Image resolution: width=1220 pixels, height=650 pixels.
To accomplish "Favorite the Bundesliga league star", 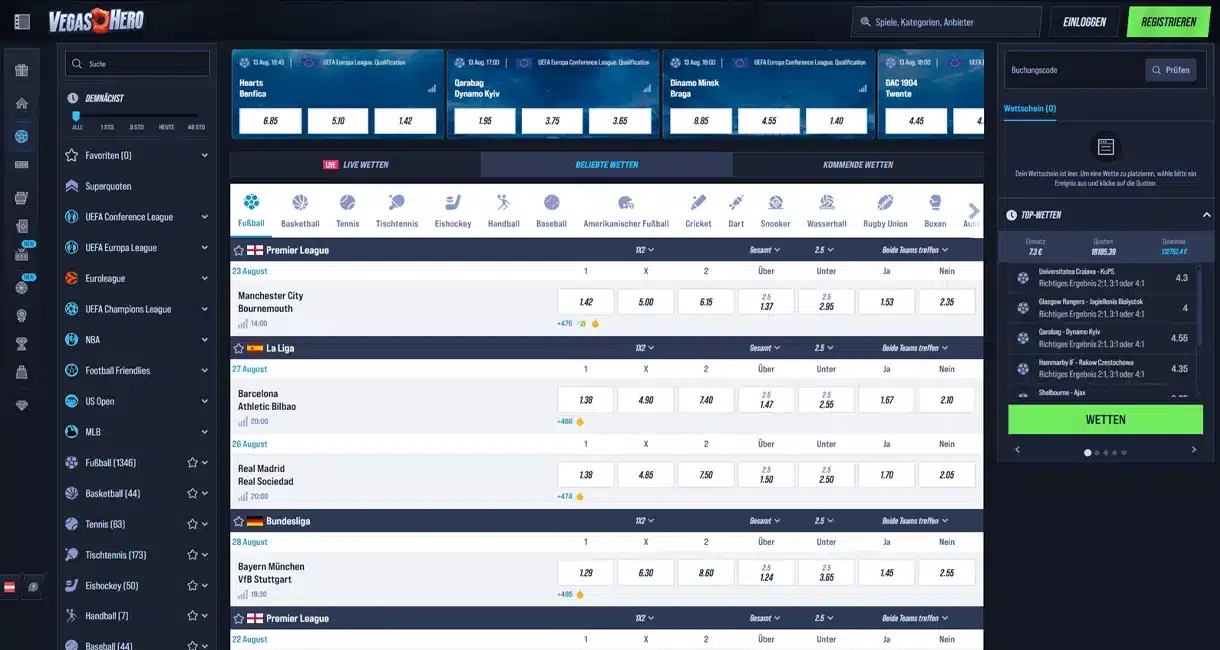I will click(x=238, y=521).
